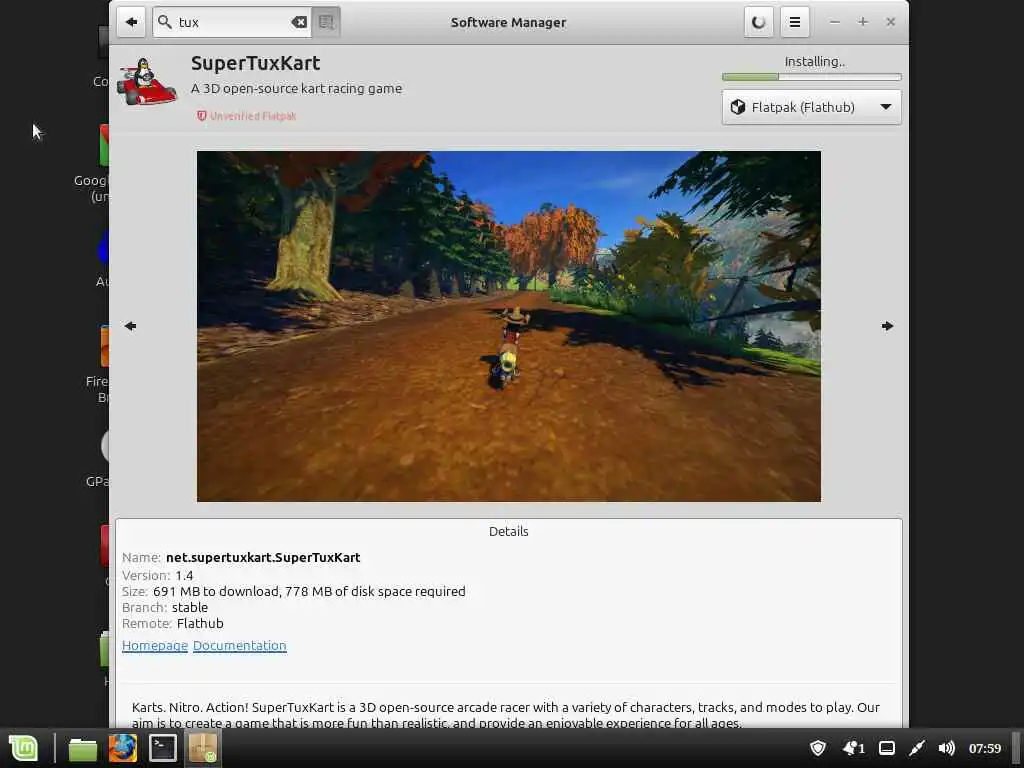Click the Installing progress bar
The image size is (1024, 768).
(x=811, y=77)
